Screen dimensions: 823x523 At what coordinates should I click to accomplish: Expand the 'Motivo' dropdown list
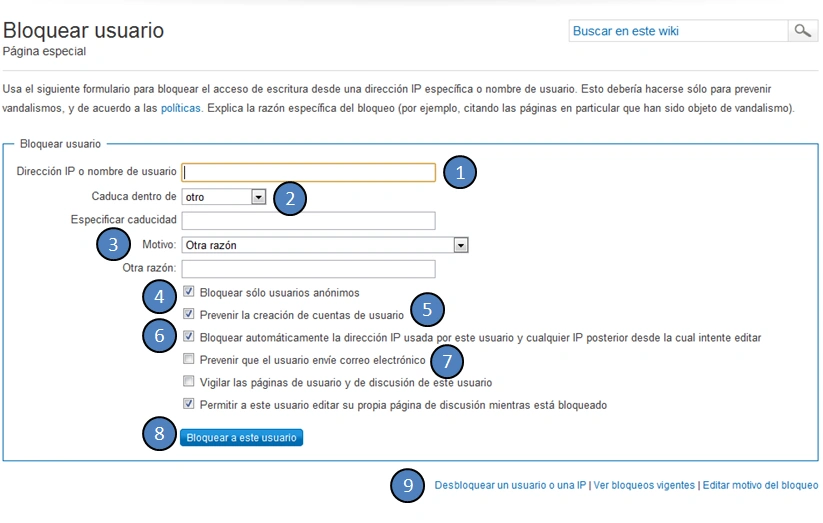pos(325,245)
